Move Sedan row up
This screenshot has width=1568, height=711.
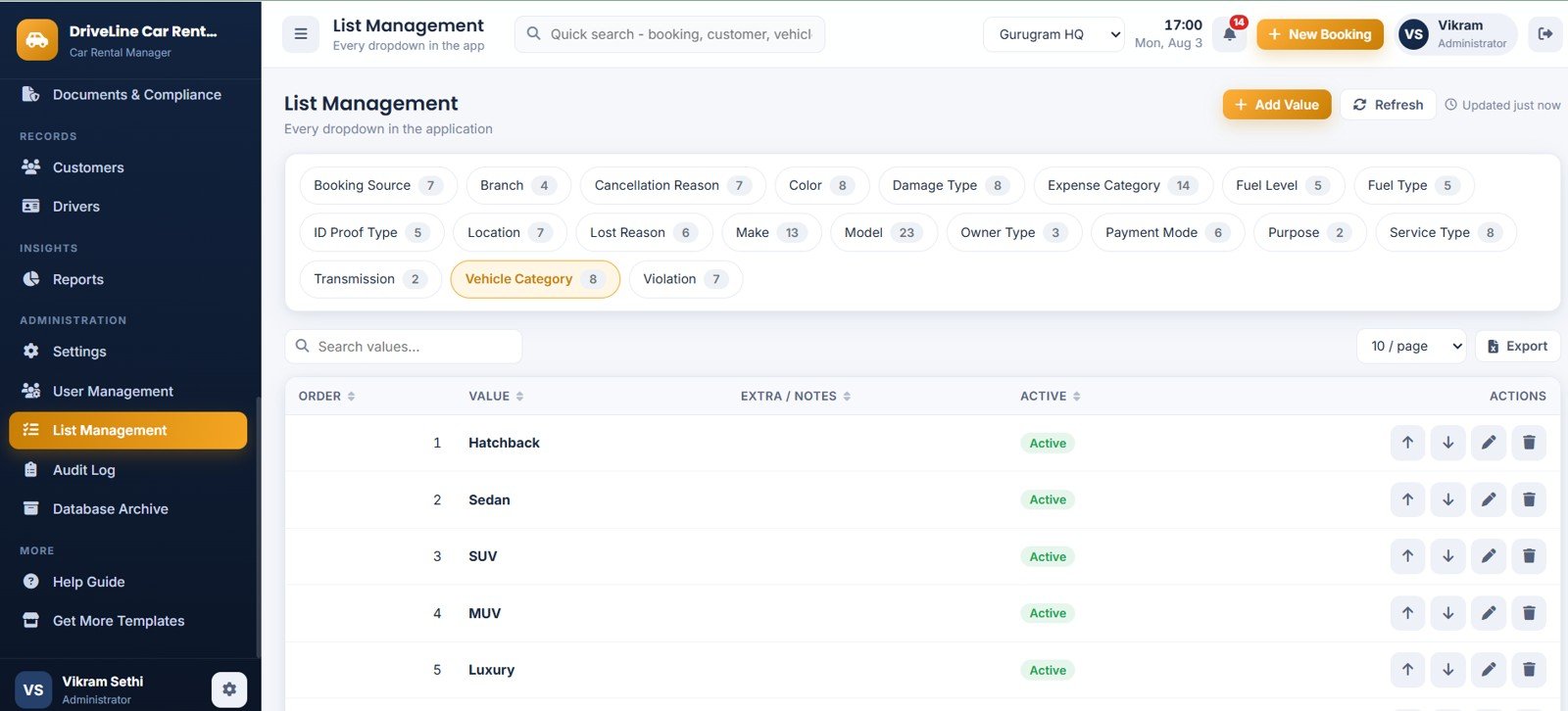pos(1407,499)
